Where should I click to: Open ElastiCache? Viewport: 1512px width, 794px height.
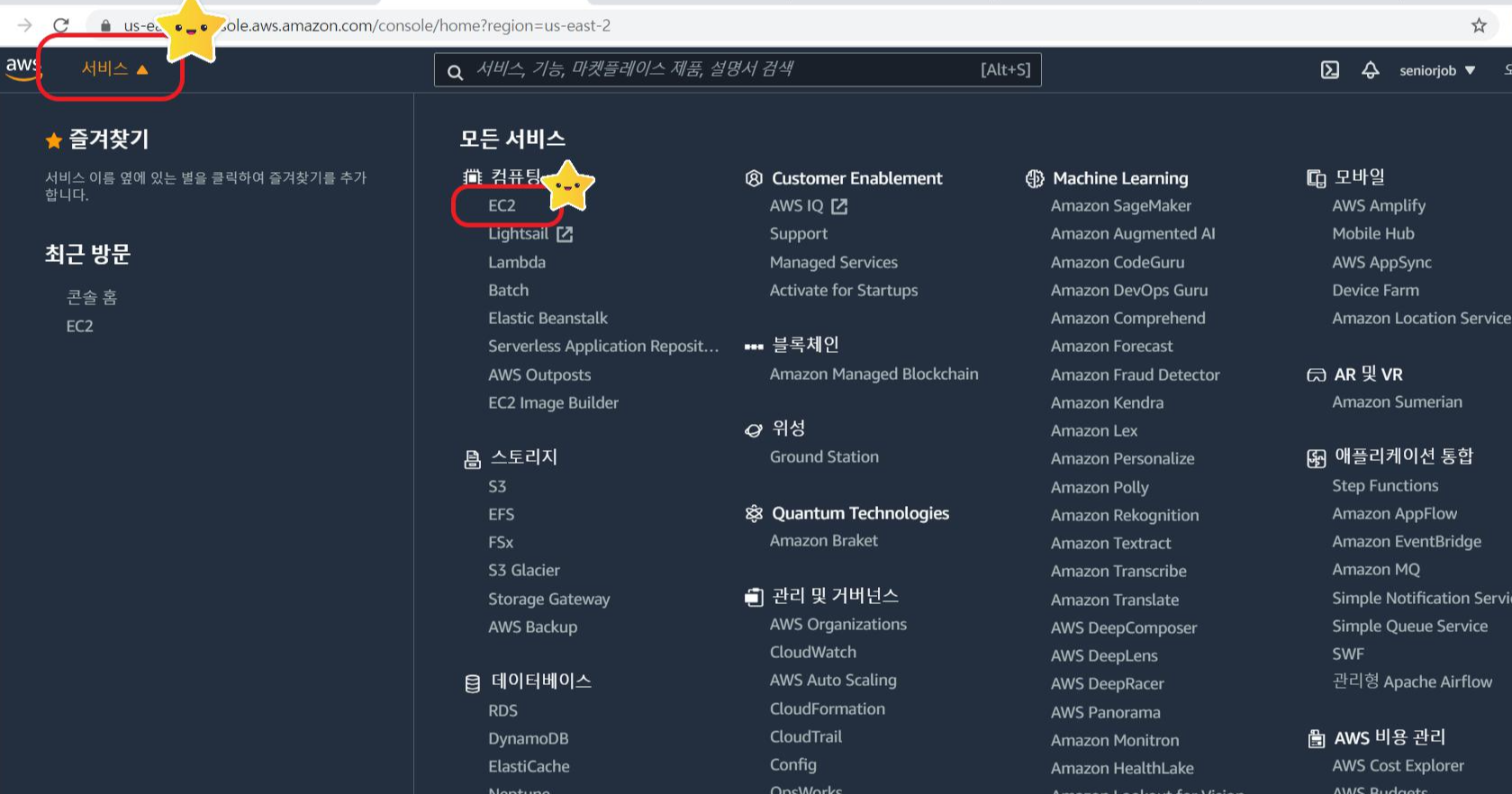point(529,766)
